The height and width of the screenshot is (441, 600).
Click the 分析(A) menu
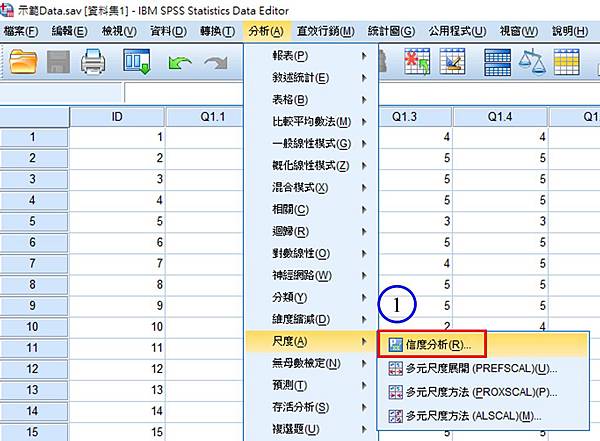pos(266,31)
